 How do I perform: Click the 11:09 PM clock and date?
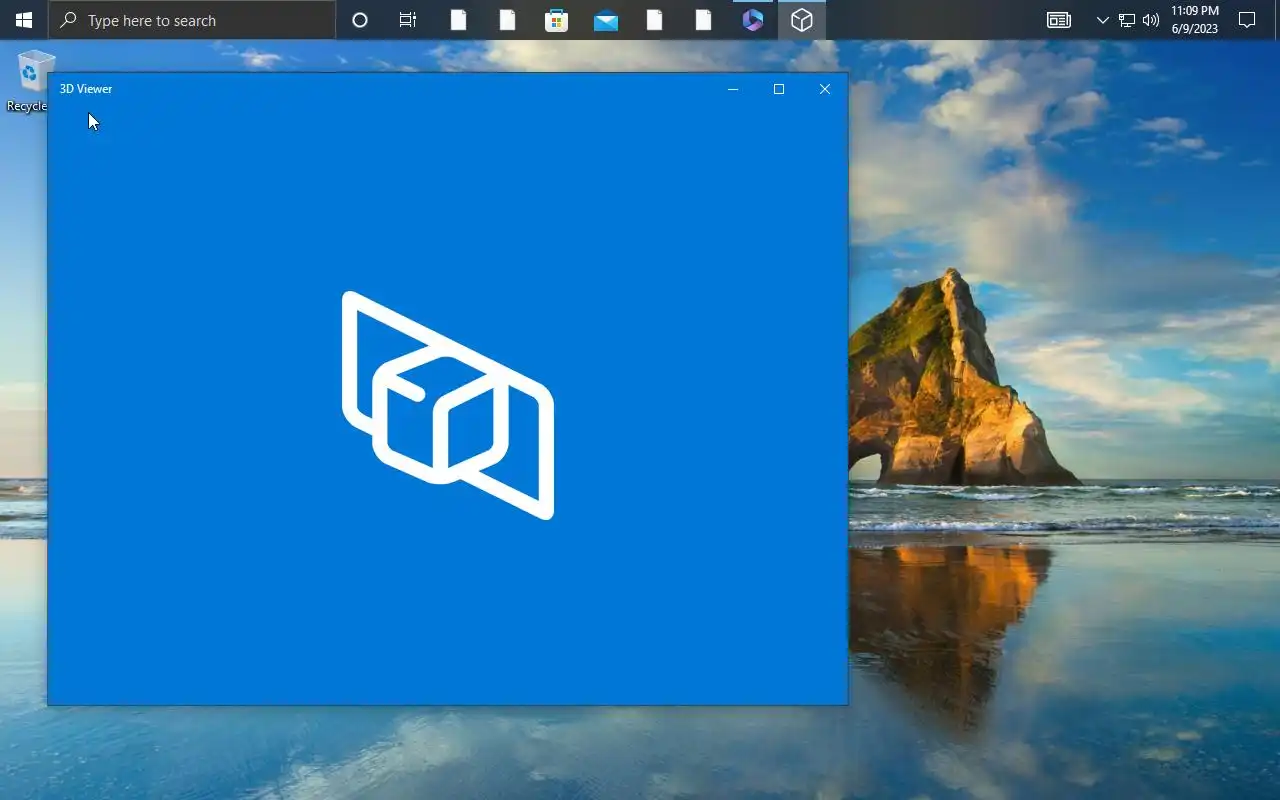click(x=1195, y=20)
